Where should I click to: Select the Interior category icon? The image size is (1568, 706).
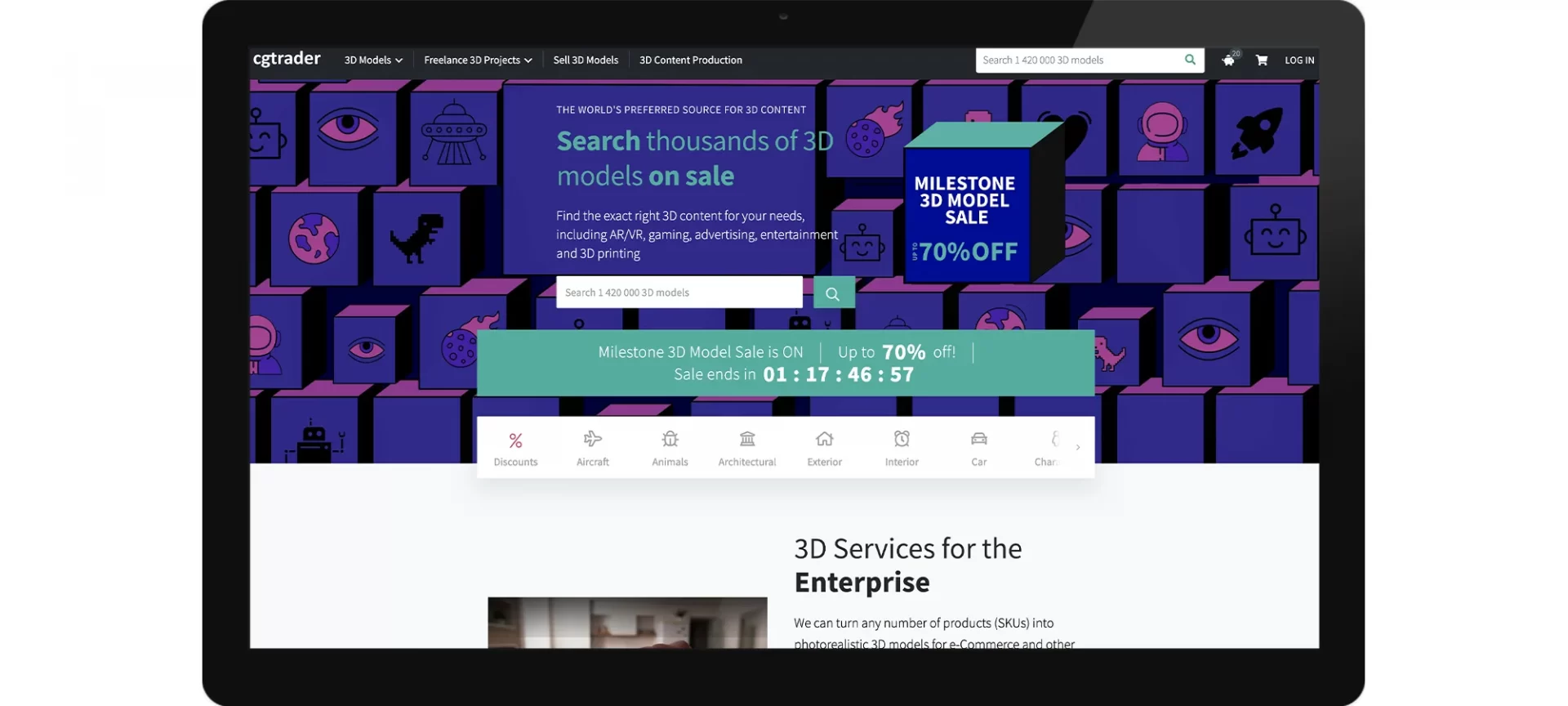point(902,449)
